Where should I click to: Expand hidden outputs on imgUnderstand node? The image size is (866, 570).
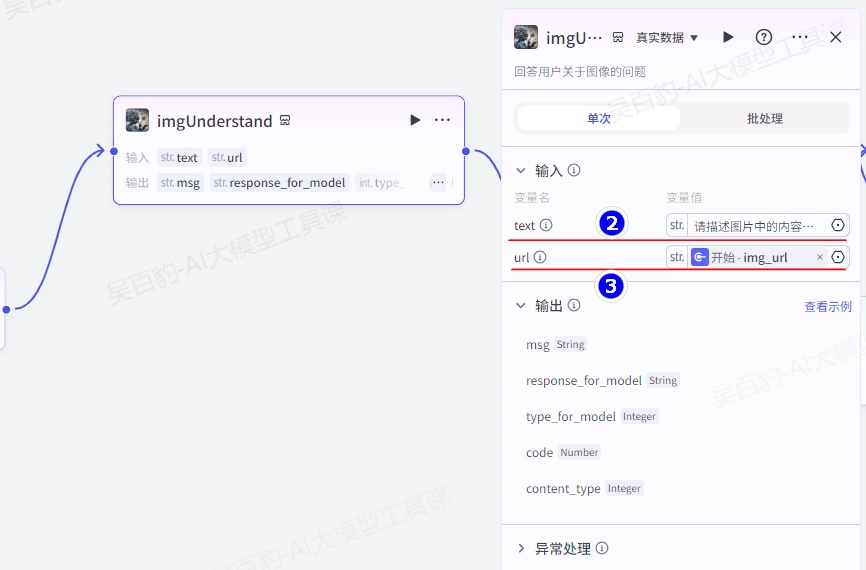coord(438,182)
